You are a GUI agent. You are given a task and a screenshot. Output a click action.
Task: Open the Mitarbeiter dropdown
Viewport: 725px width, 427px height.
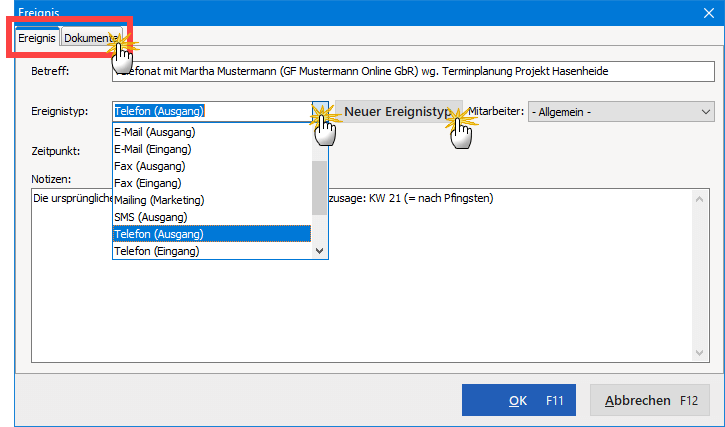coord(621,112)
